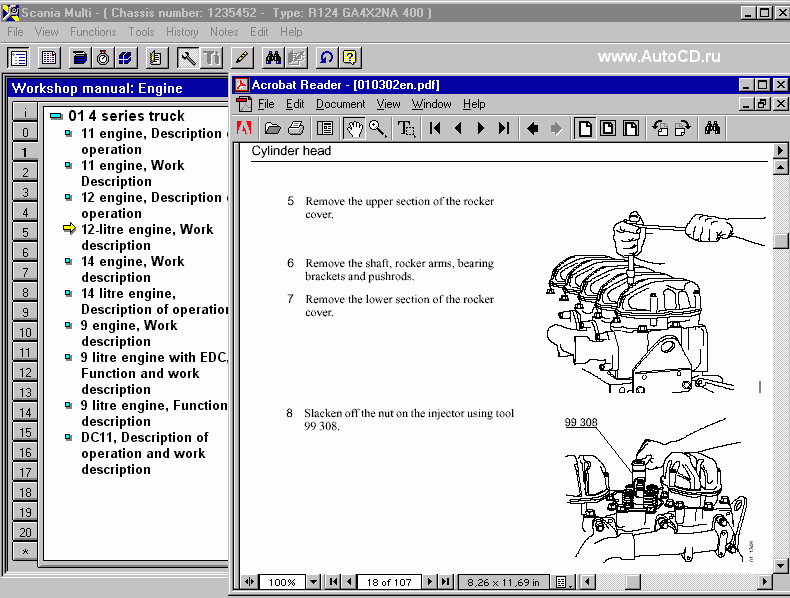Select group number 12 in sidebar

pyautogui.click(x=25, y=372)
